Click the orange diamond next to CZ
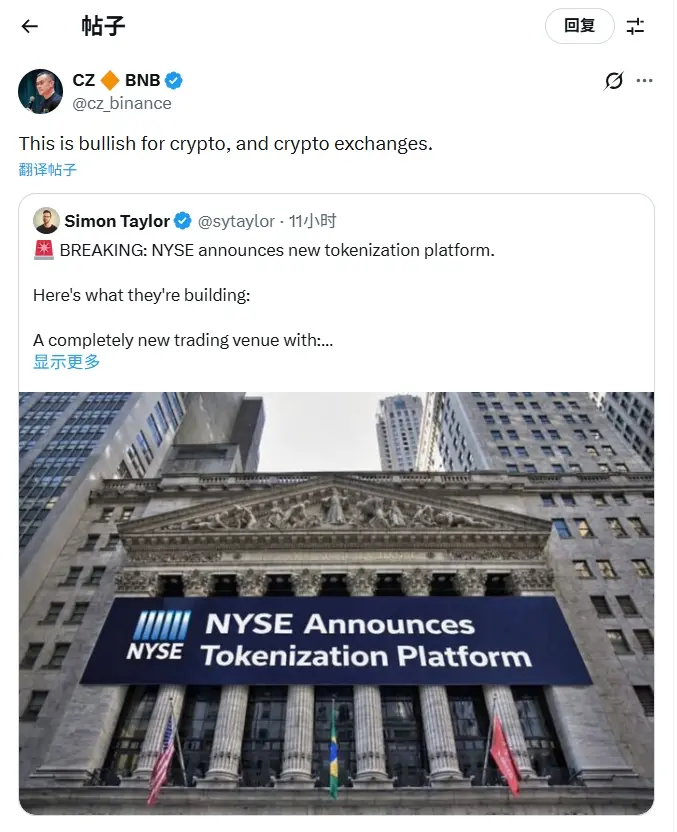 (110, 81)
